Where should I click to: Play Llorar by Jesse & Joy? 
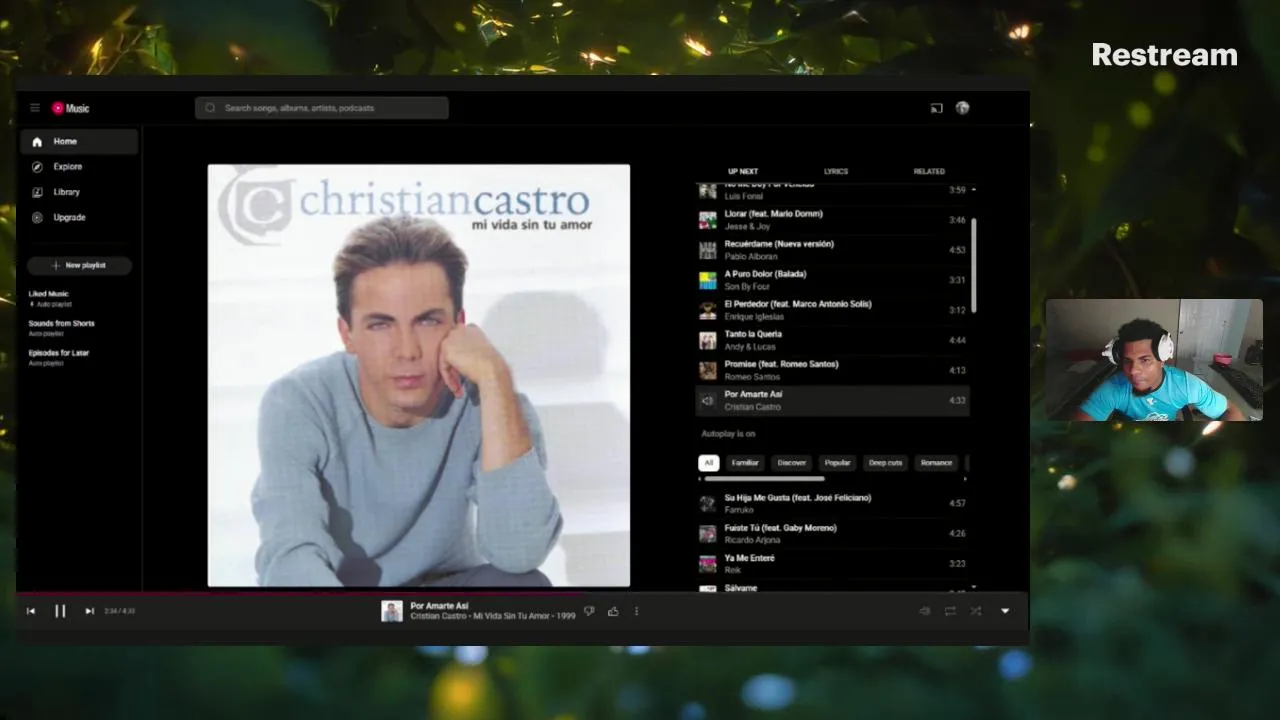(832, 220)
